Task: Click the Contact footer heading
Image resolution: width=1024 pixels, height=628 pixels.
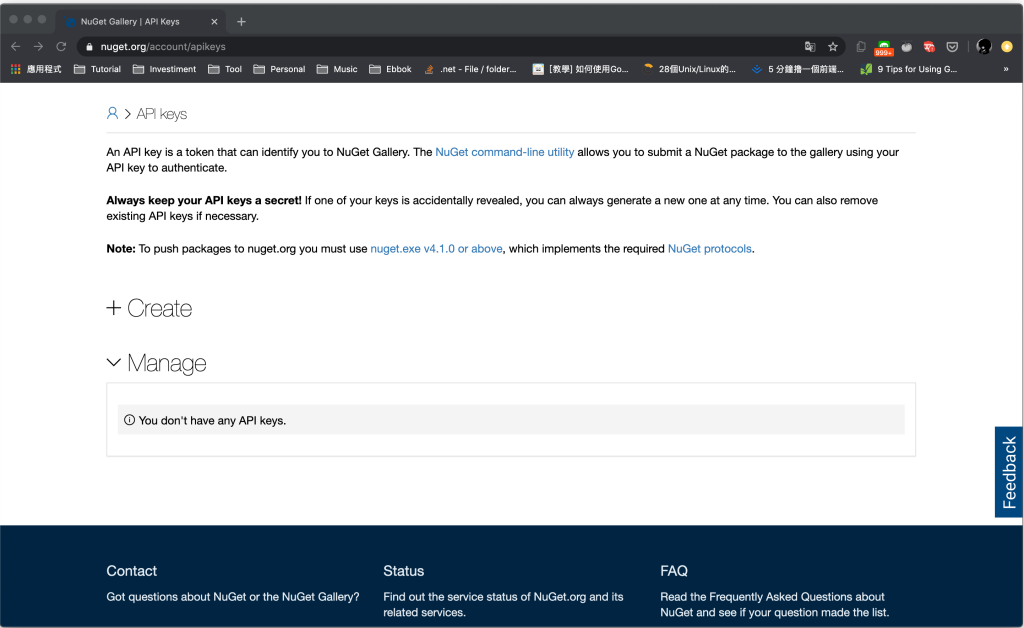Action: coord(131,571)
